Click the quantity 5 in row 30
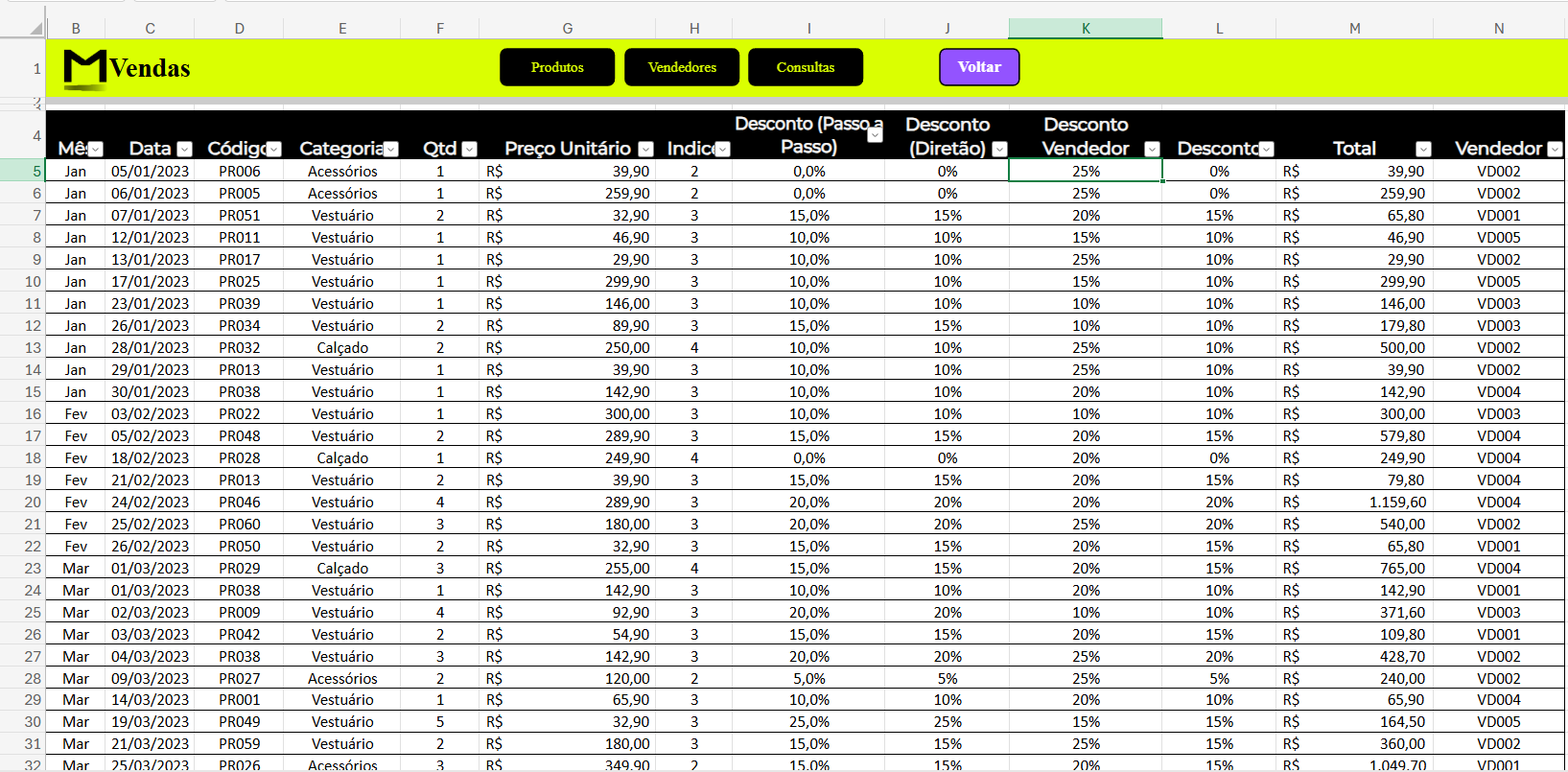 (x=440, y=721)
